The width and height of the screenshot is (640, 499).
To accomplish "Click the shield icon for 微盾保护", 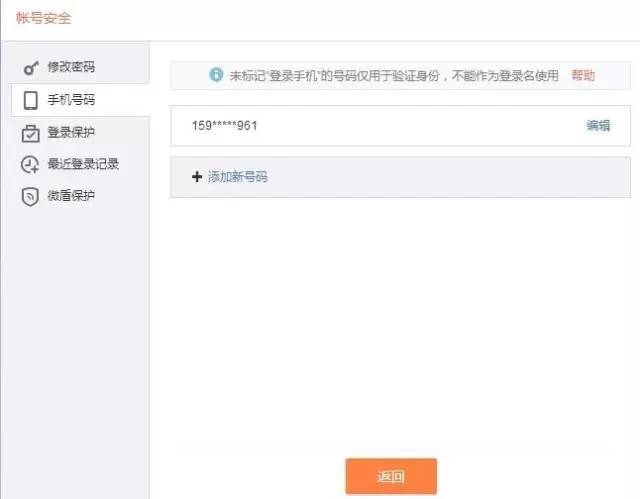I will (x=30, y=197).
